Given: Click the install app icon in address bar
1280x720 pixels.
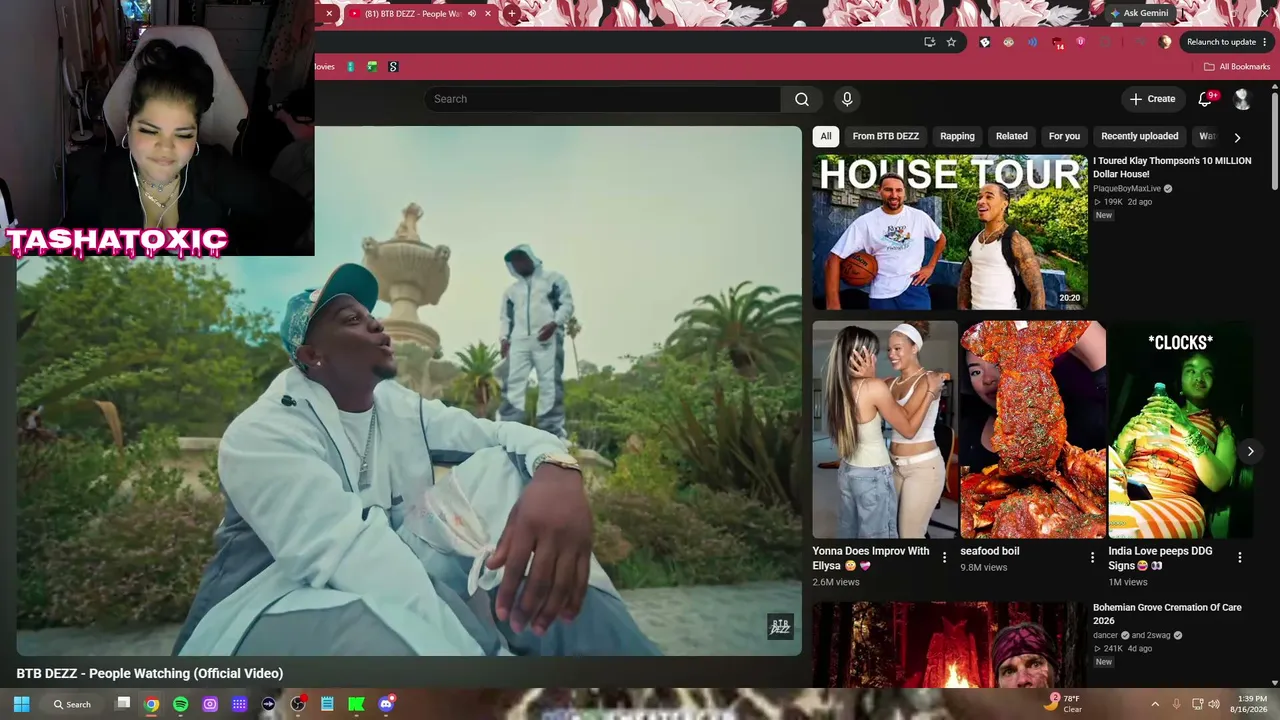Looking at the screenshot, I should [x=929, y=42].
